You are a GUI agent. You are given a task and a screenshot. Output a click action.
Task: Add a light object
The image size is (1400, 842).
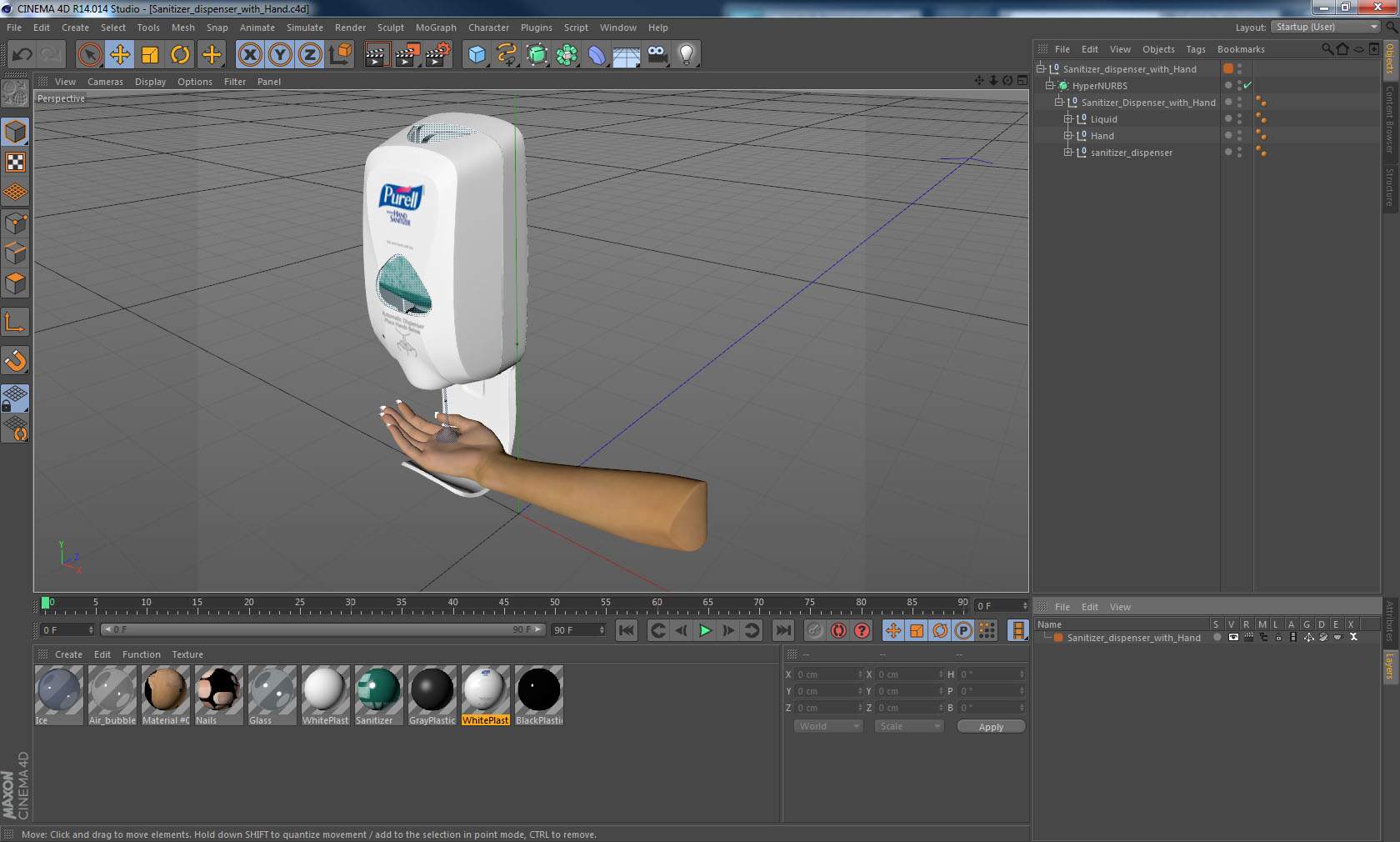point(687,55)
